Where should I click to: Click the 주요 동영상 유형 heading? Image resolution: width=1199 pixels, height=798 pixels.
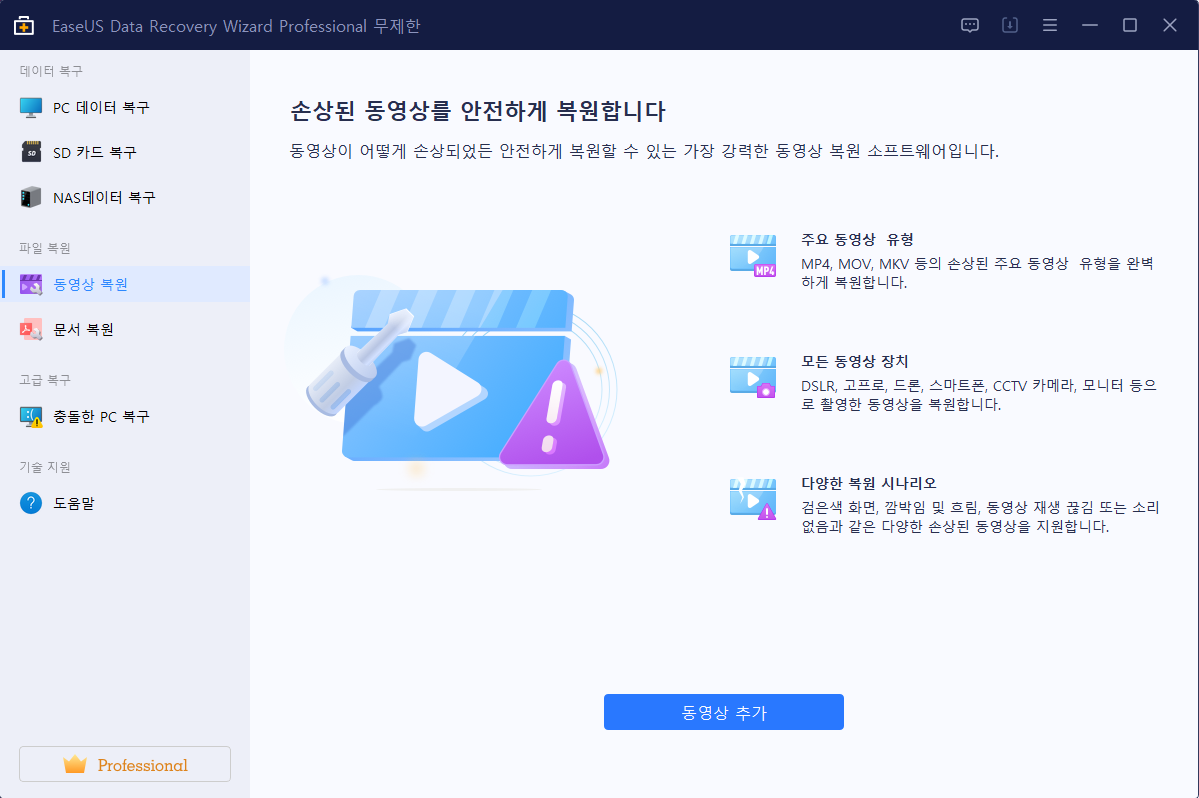(x=857, y=239)
